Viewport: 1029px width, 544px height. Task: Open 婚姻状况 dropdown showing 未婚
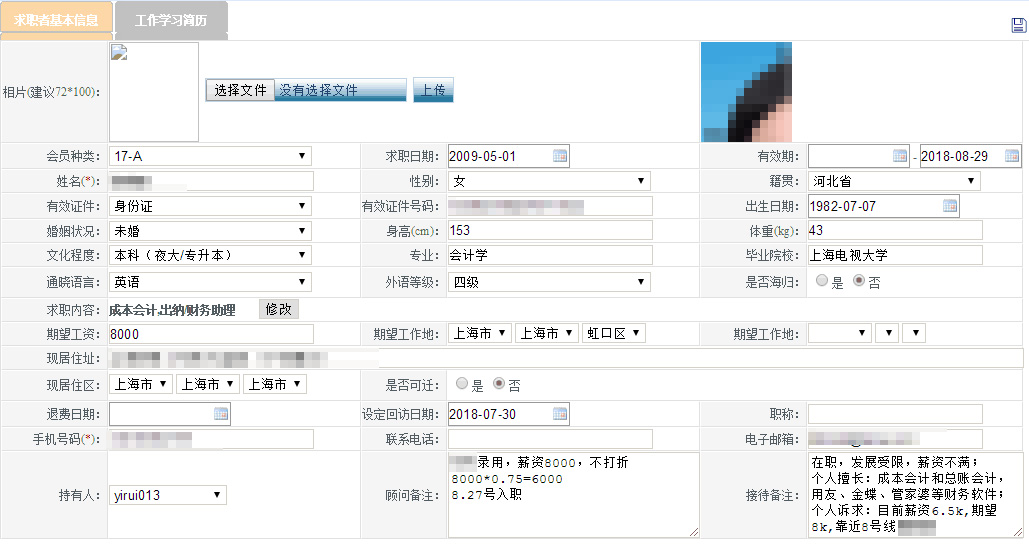(x=210, y=231)
